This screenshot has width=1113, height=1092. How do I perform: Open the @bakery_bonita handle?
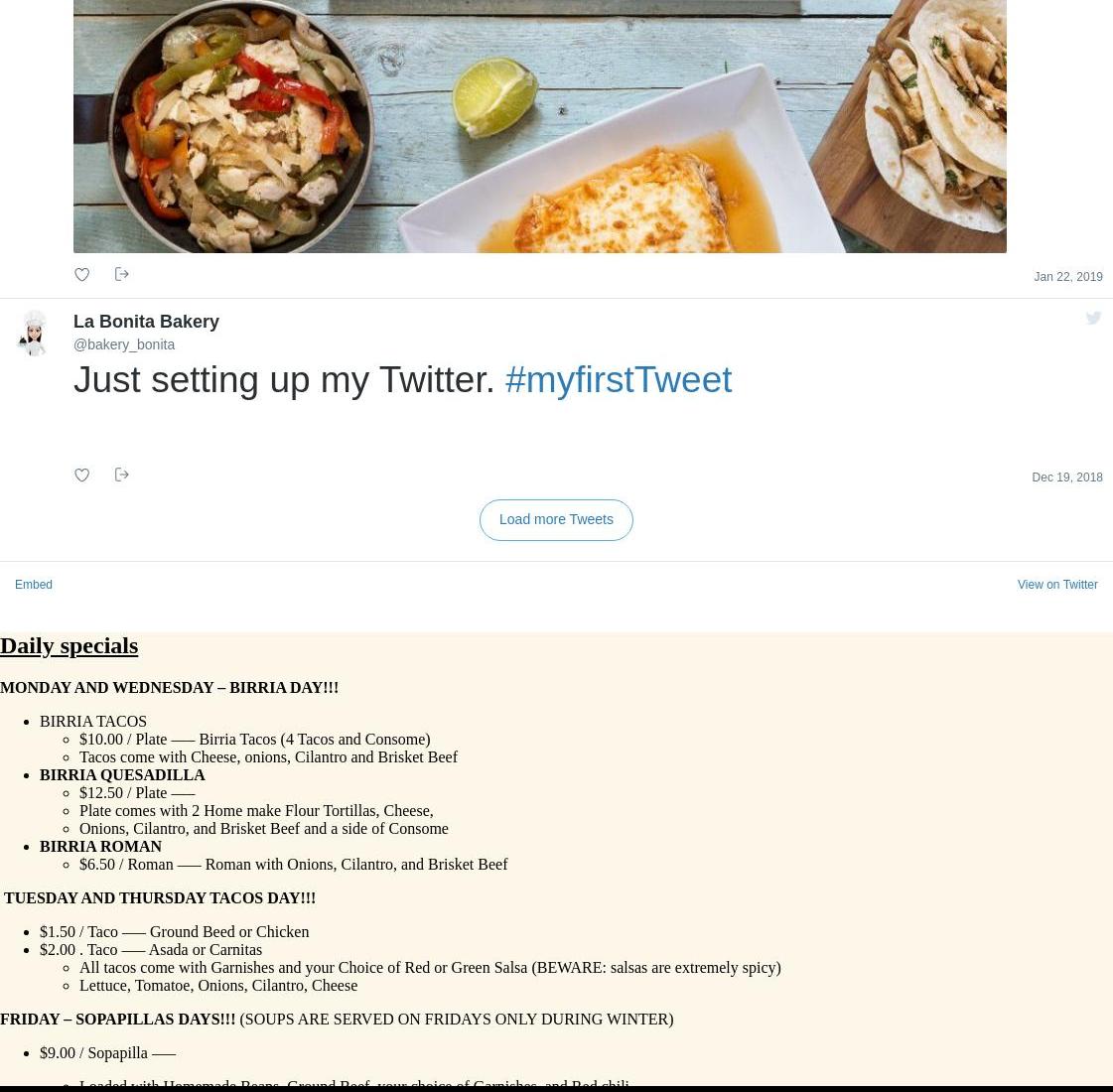(x=124, y=344)
